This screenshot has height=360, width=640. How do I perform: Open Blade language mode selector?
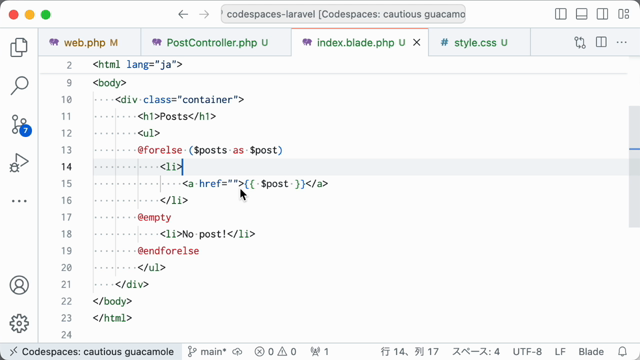pyautogui.click(x=591, y=351)
